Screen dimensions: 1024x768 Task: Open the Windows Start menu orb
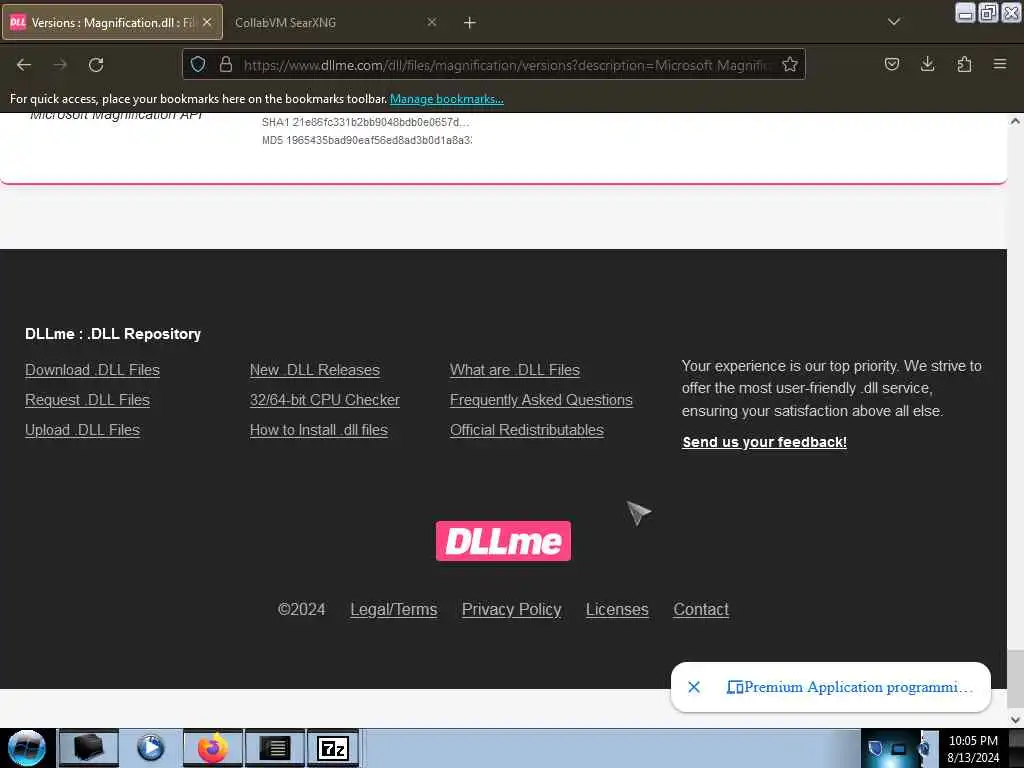click(x=27, y=748)
